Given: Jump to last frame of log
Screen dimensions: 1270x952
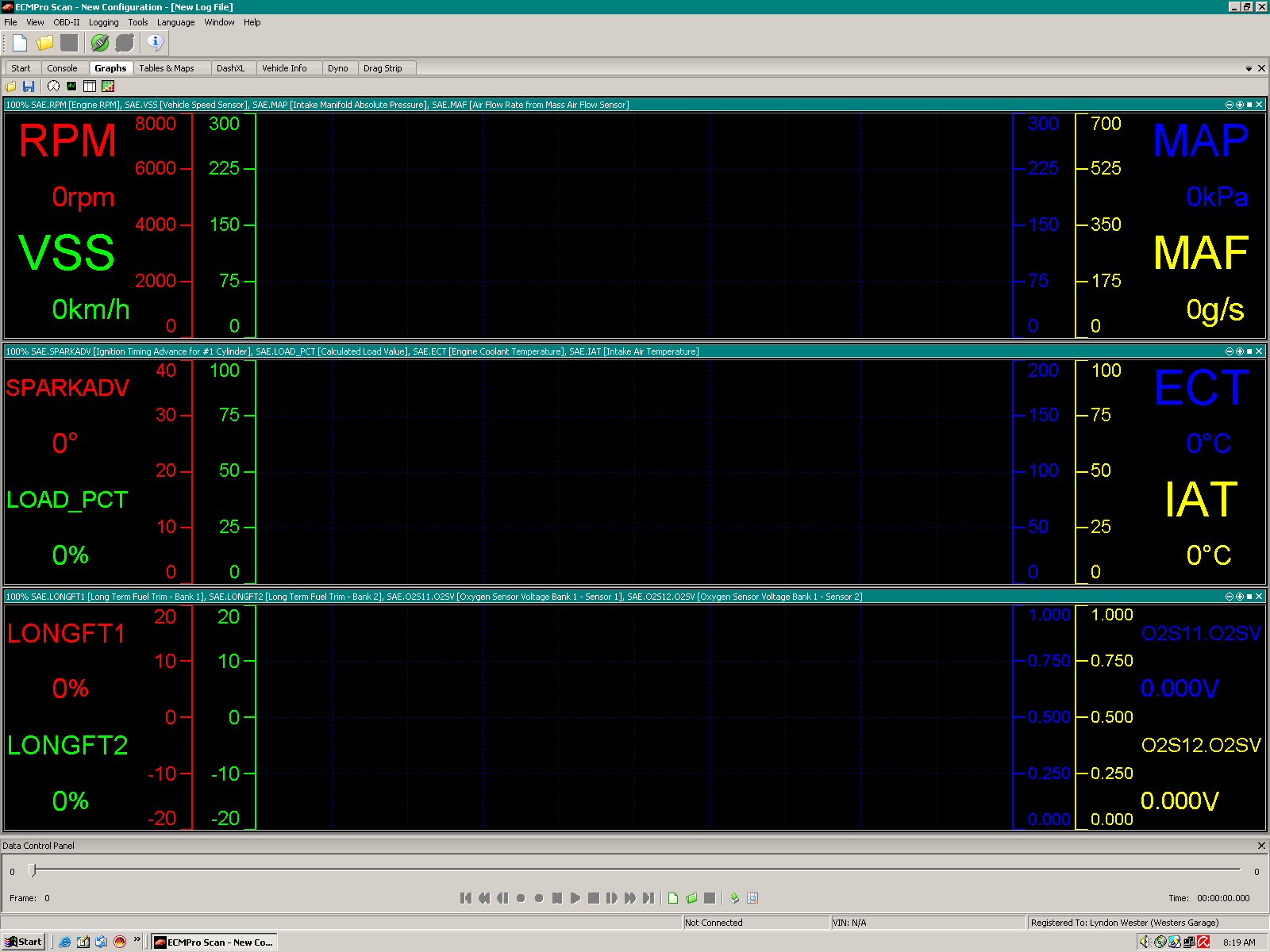Looking at the screenshot, I should (648, 898).
